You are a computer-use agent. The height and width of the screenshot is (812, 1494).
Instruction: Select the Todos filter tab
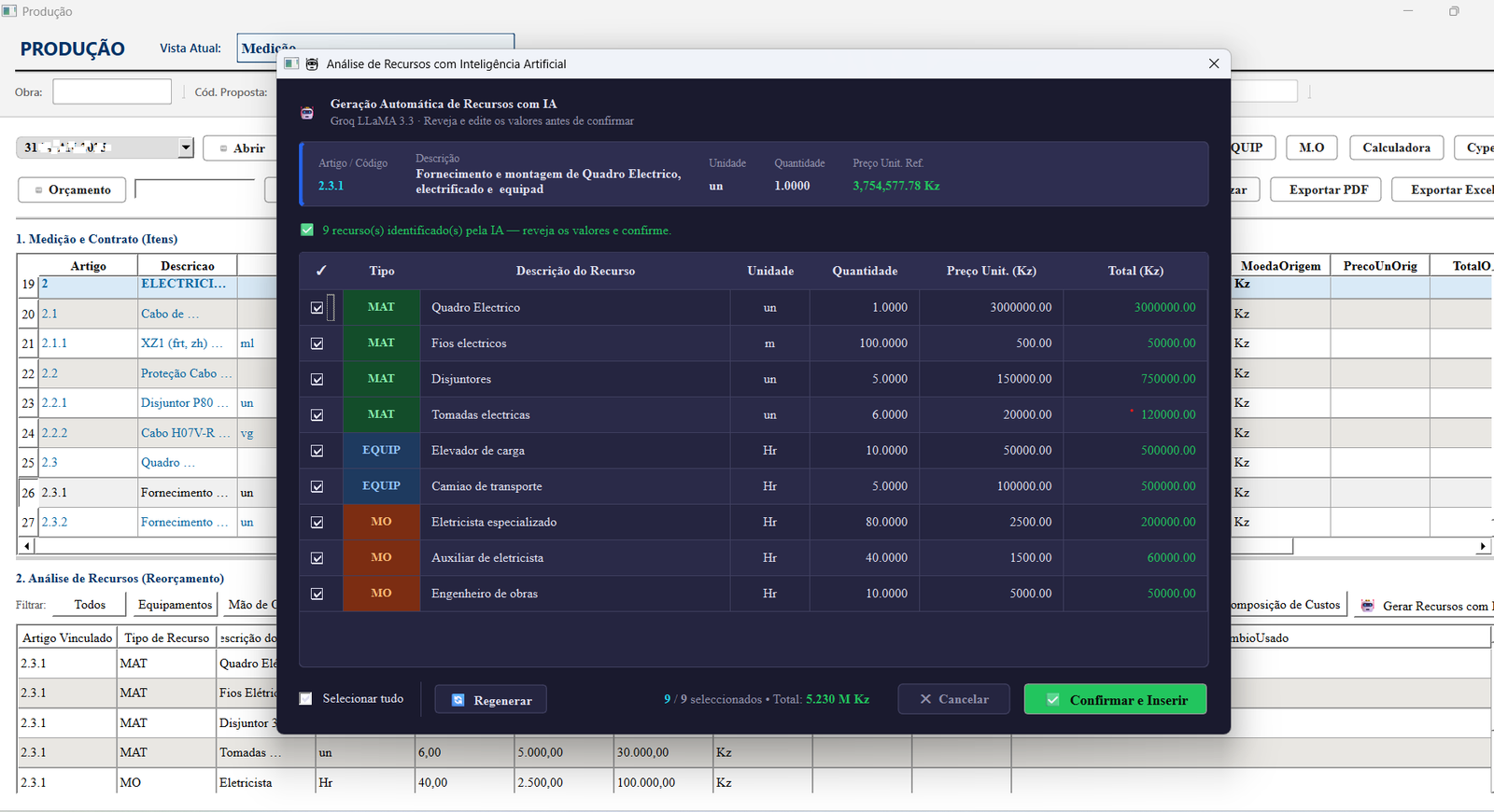point(90,605)
